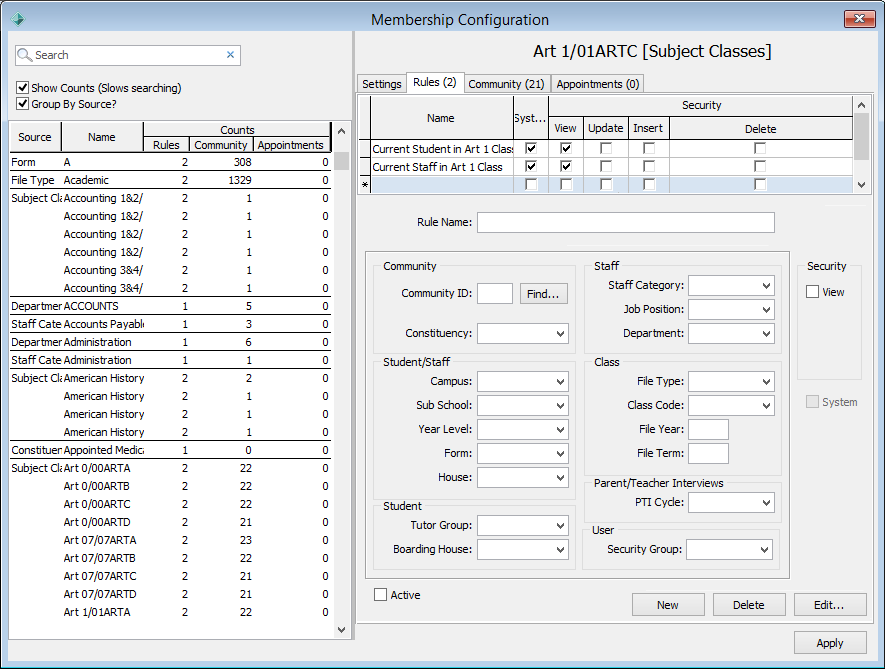Click the left list scroll up arrow
The height and width of the screenshot is (669, 885).
341,131
